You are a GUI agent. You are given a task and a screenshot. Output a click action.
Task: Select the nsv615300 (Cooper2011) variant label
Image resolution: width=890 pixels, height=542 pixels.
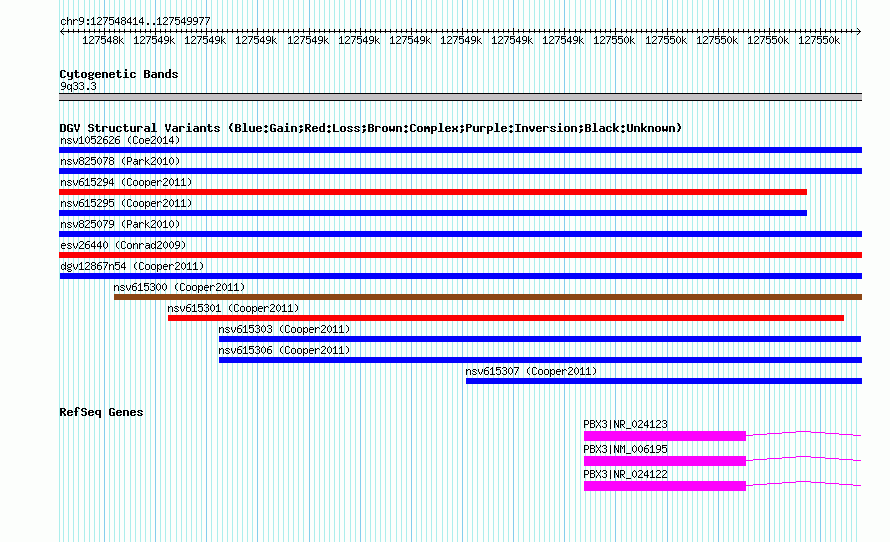179,287
